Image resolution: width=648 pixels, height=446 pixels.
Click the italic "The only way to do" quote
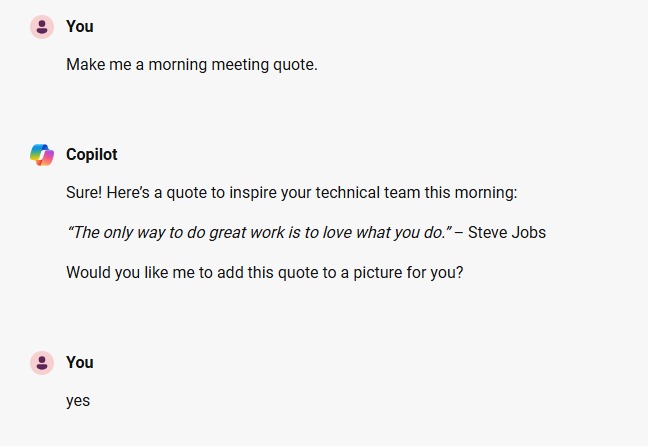pyautogui.click(x=259, y=233)
